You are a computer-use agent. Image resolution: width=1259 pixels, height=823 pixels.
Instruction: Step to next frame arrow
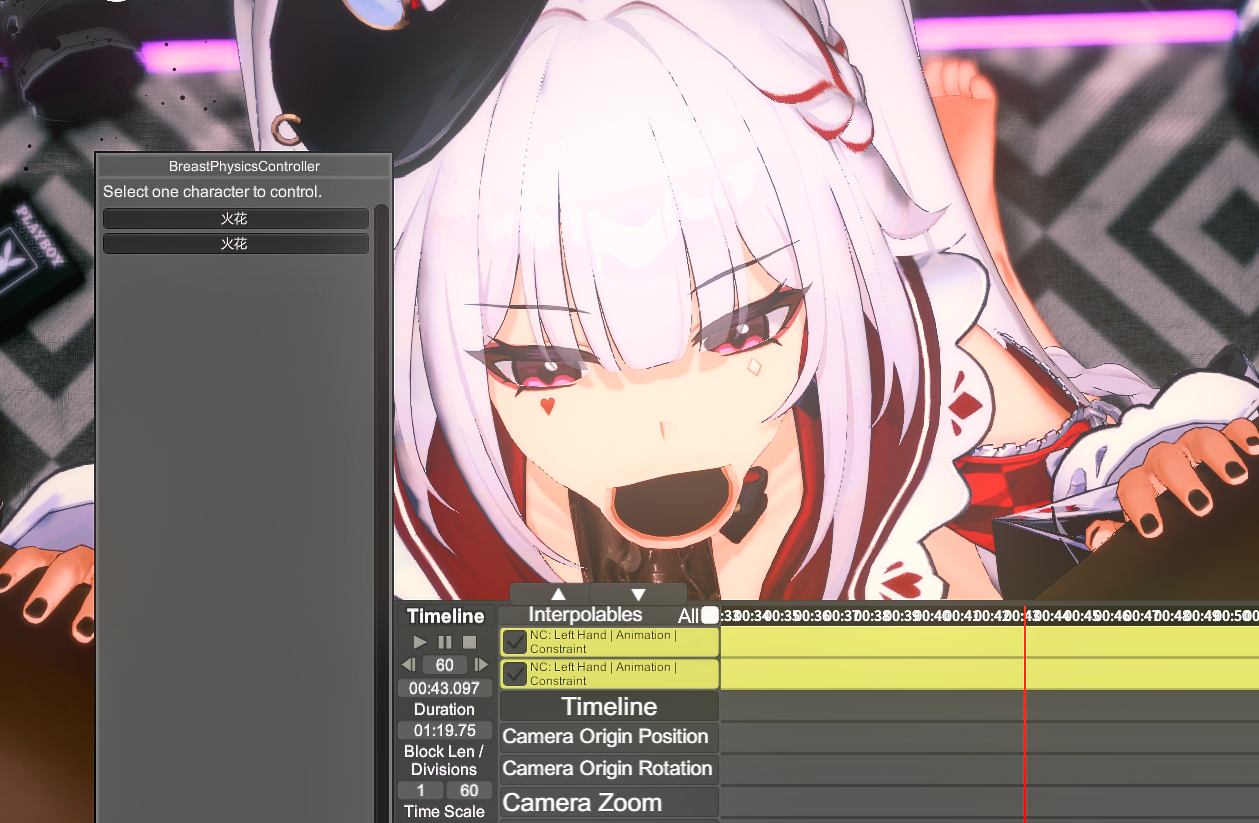482,665
